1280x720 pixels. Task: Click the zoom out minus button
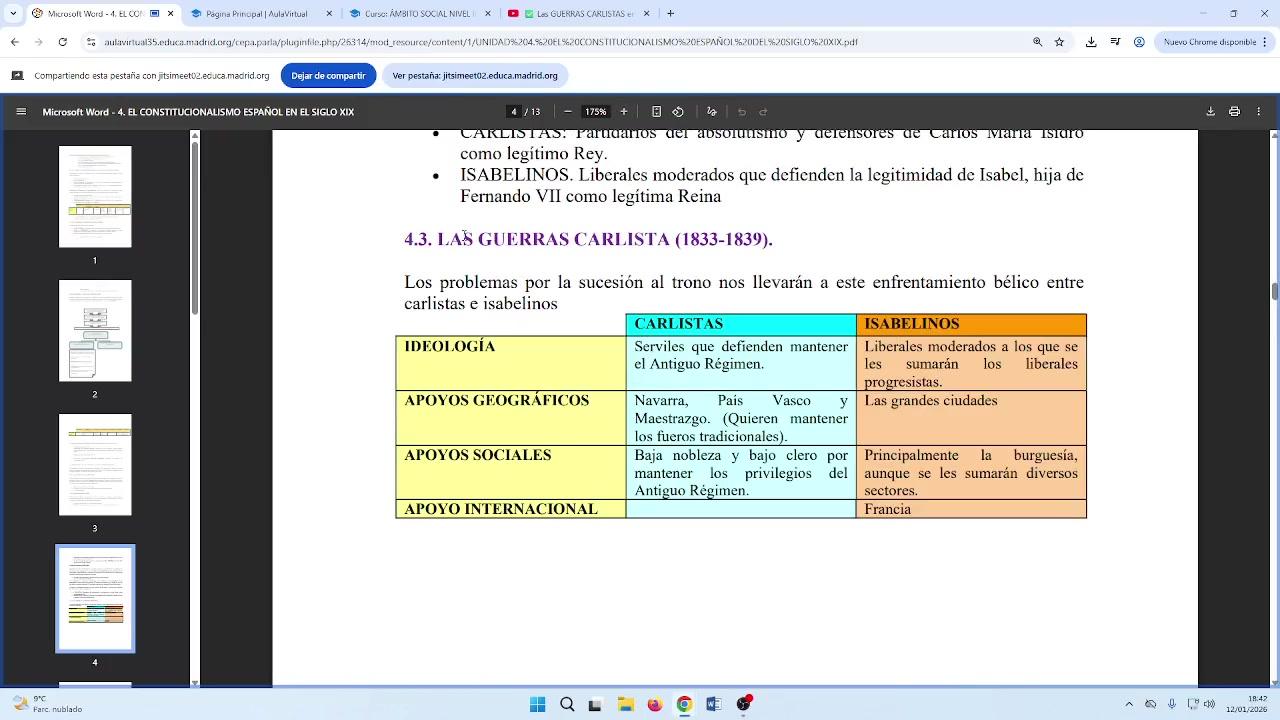point(568,112)
